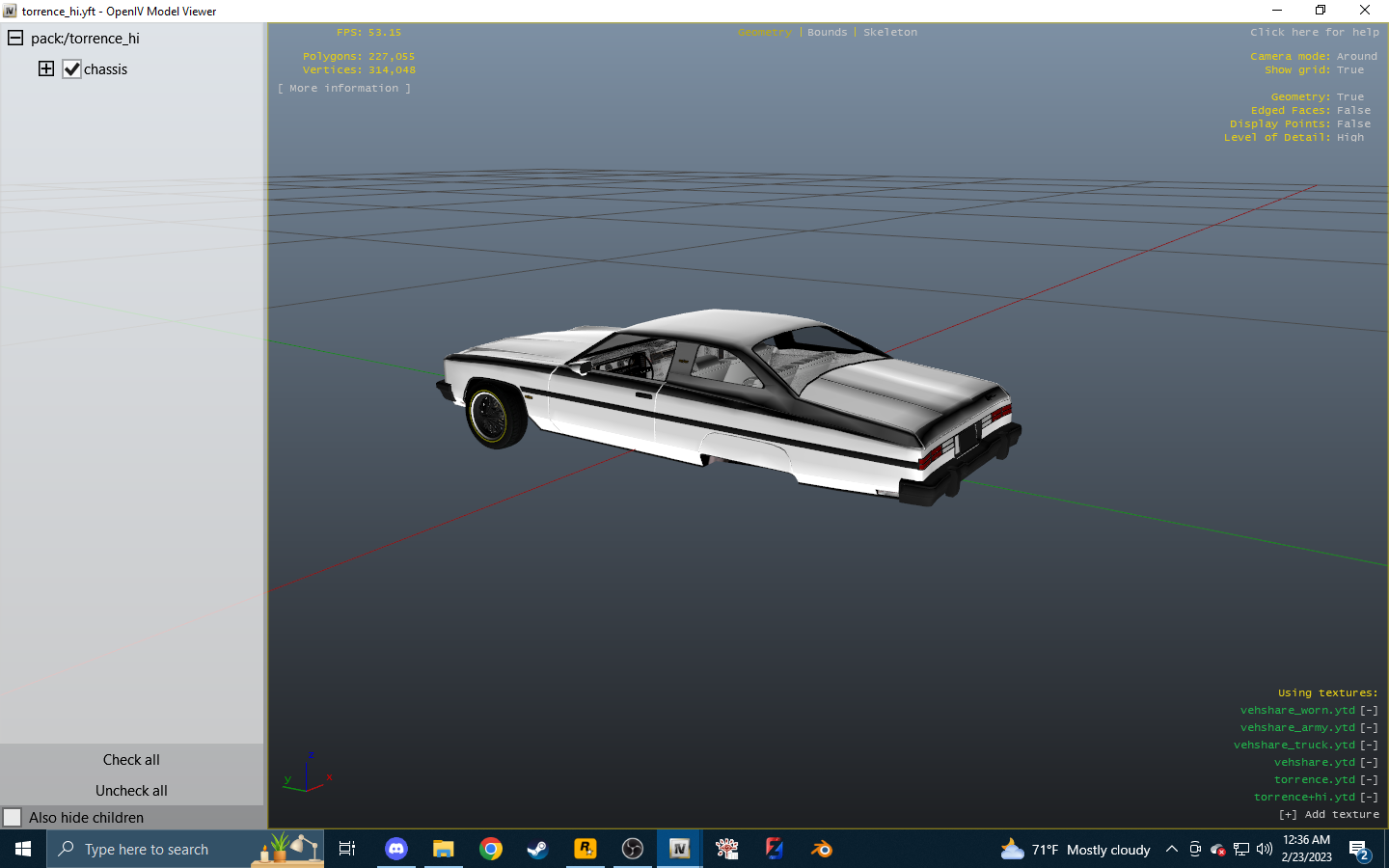This screenshot has height=868, width=1389.
Task: Open the volume slider from system tray
Action: coord(1265,849)
